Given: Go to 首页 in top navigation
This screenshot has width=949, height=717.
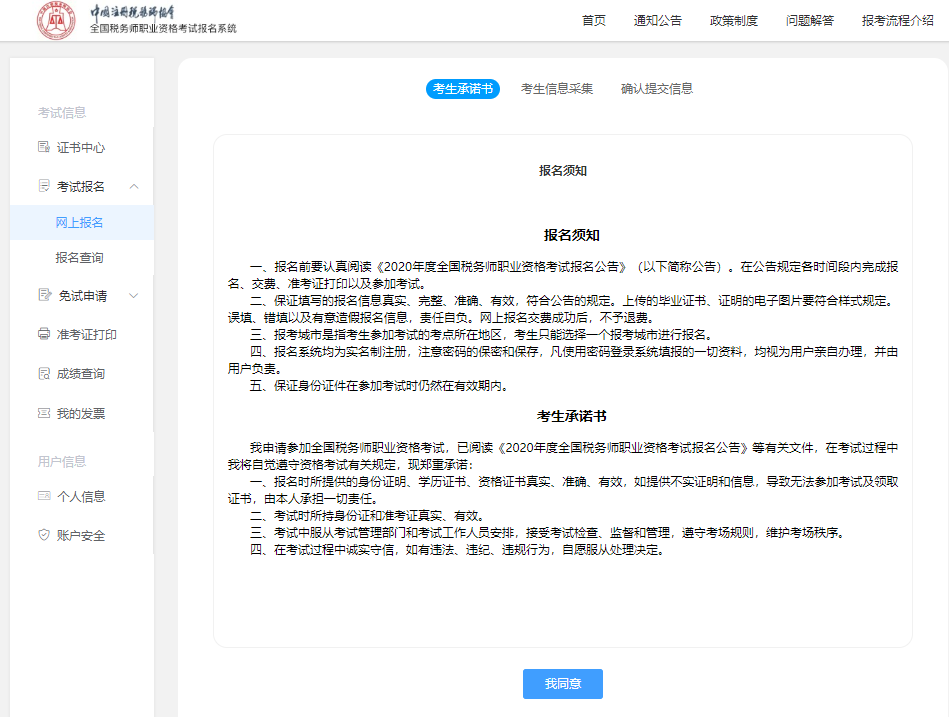Looking at the screenshot, I should click(594, 21).
